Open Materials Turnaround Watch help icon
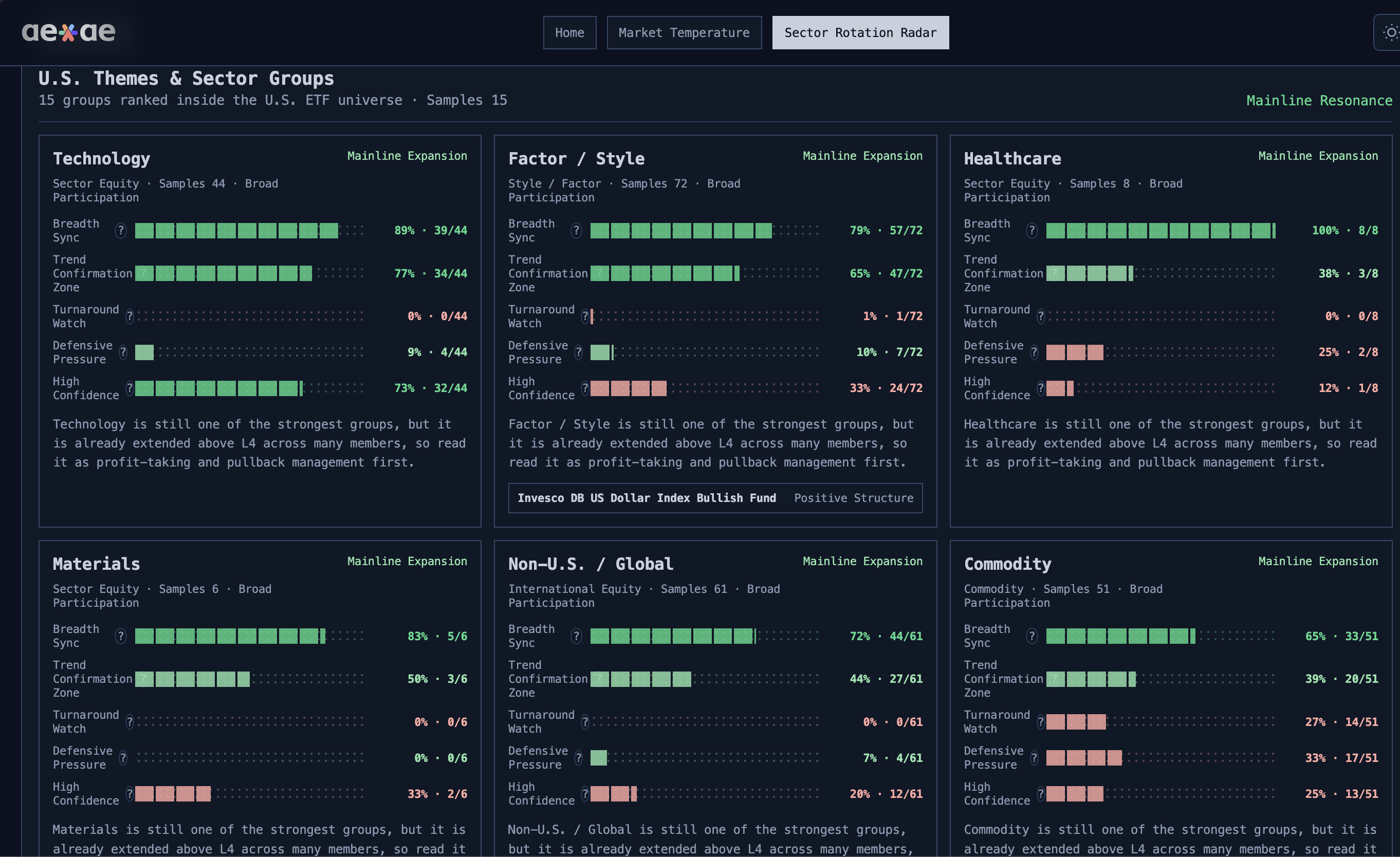1400x857 pixels. tap(130, 722)
